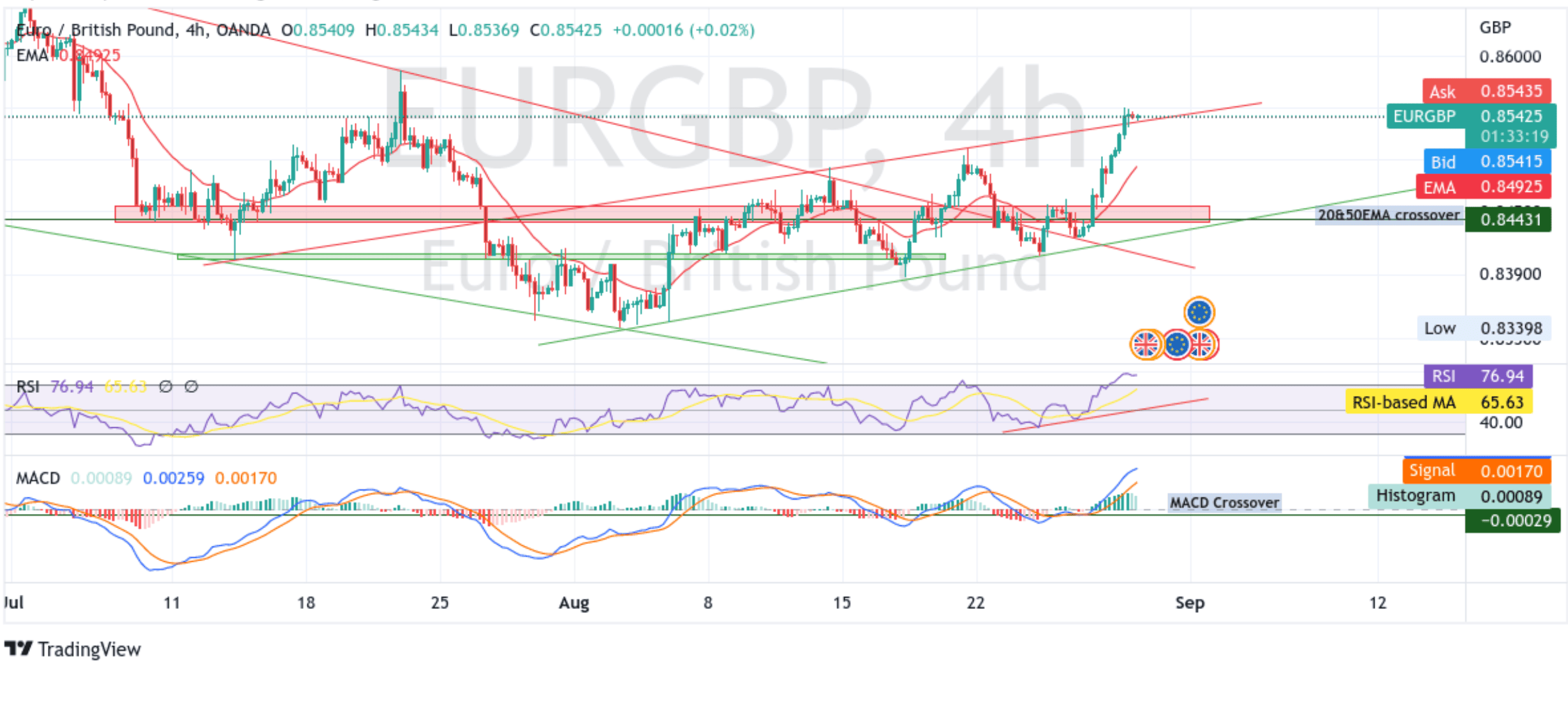Click the 'Aug' label on time axis
The height and width of the screenshot is (704, 1568).
pos(573,603)
